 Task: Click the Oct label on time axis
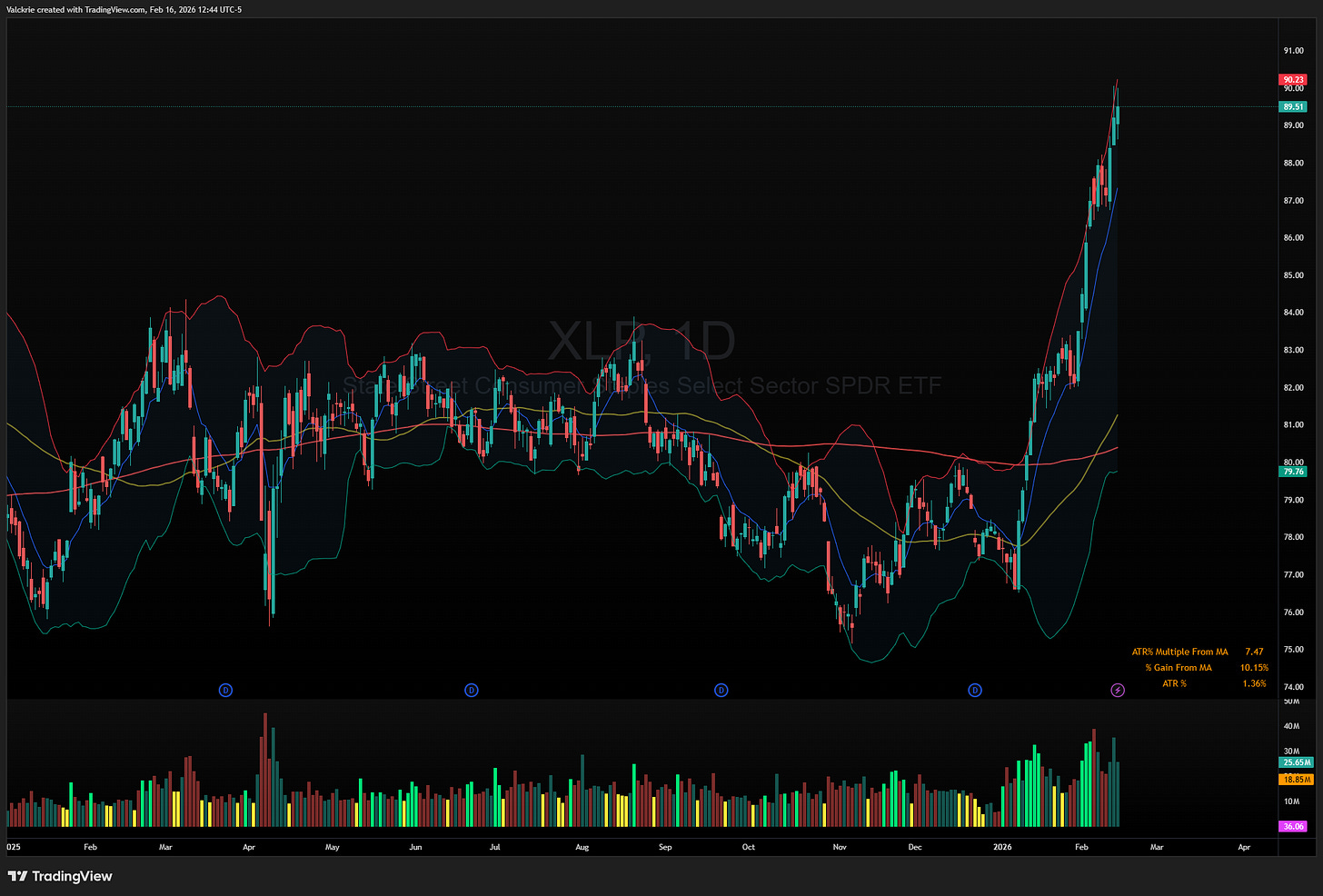[748, 847]
